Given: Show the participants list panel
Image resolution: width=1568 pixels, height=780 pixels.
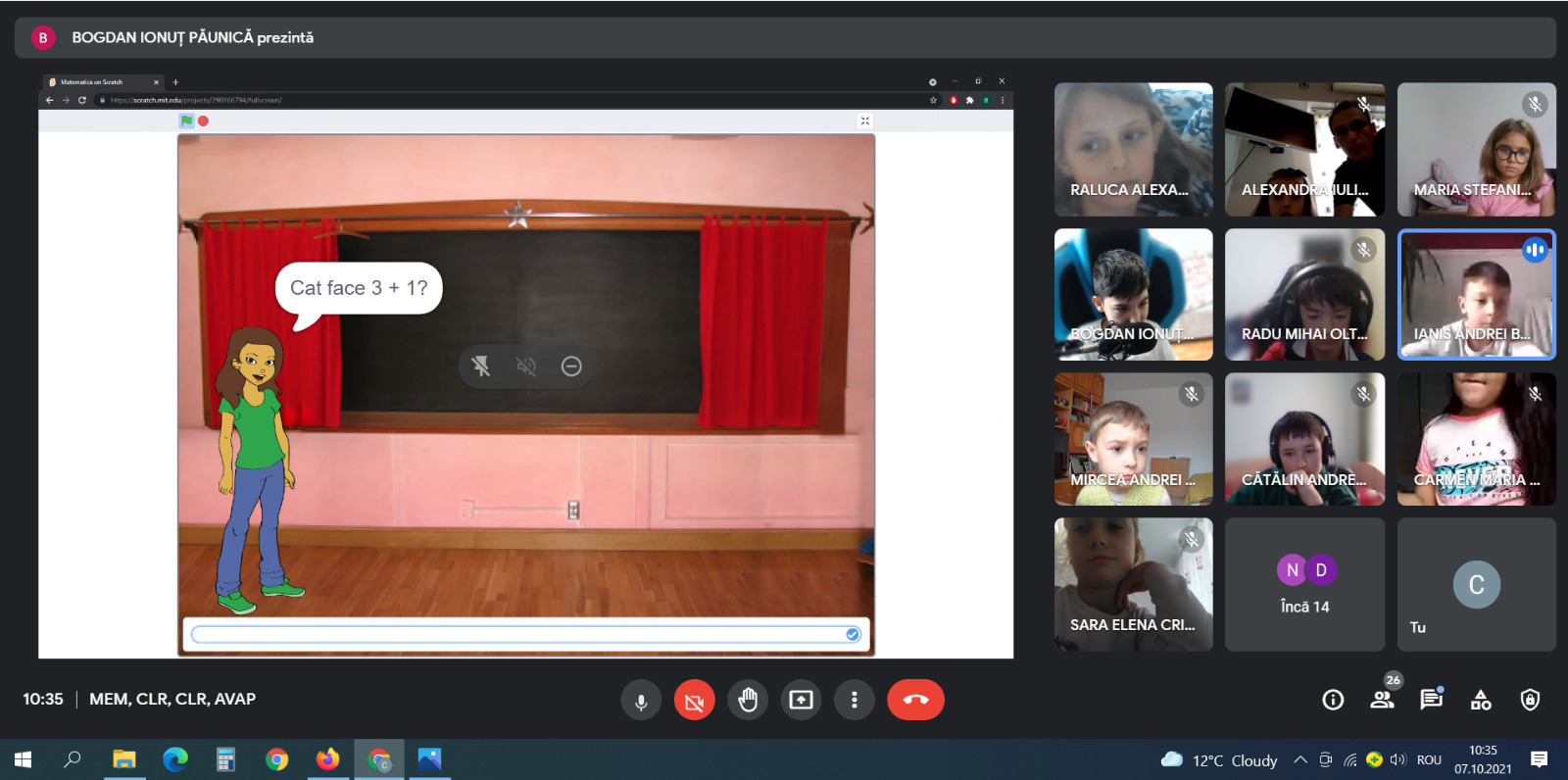Looking at the screenshot, I should point(1383,700).
